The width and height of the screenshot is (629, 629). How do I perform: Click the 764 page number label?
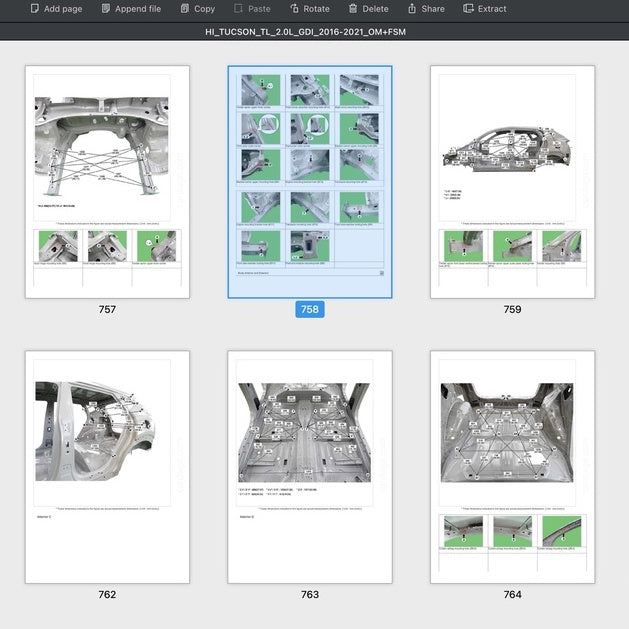[x=512, y=595]
